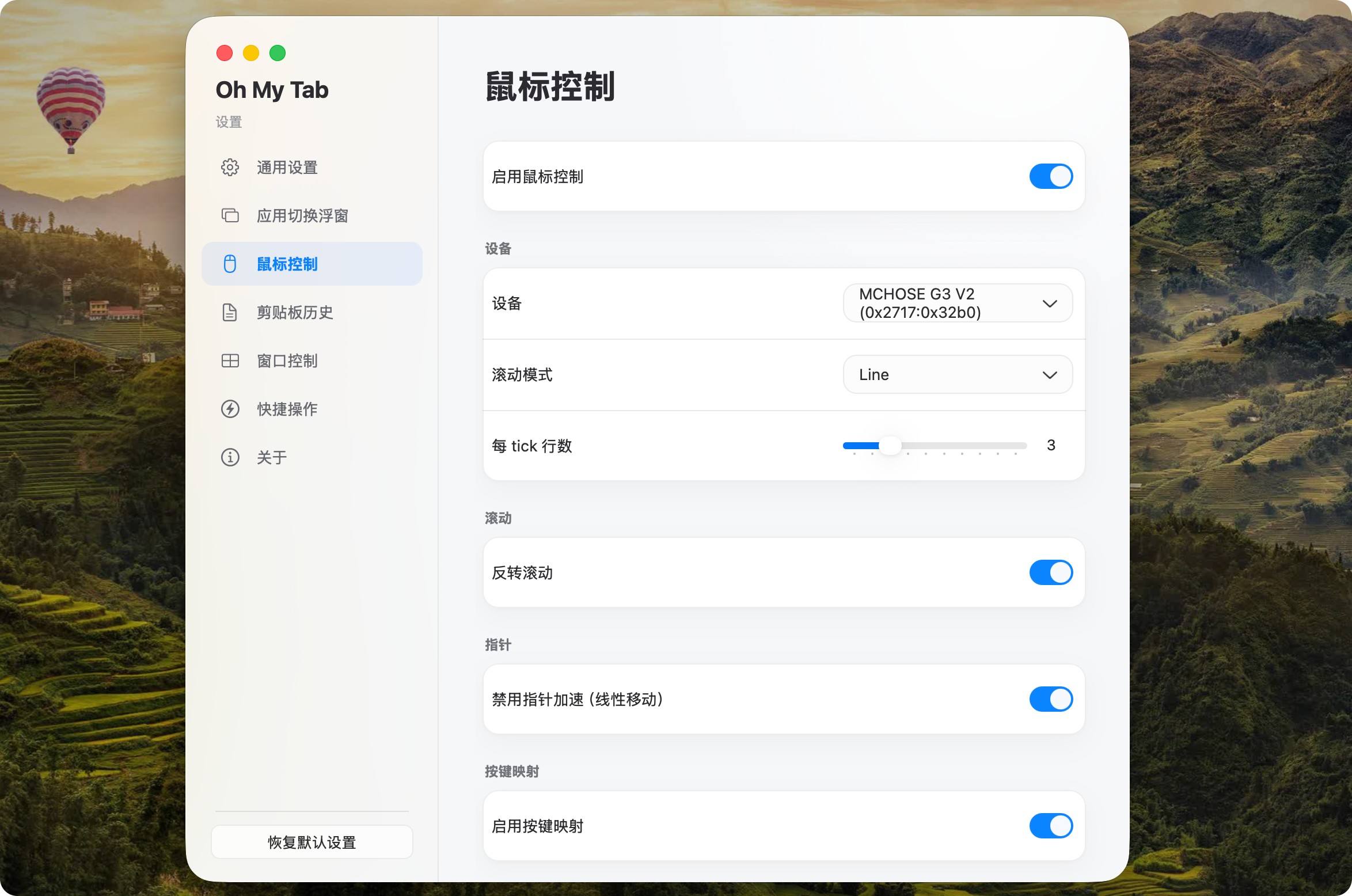Toggle 反转滚动 switch

point(1051,573)
